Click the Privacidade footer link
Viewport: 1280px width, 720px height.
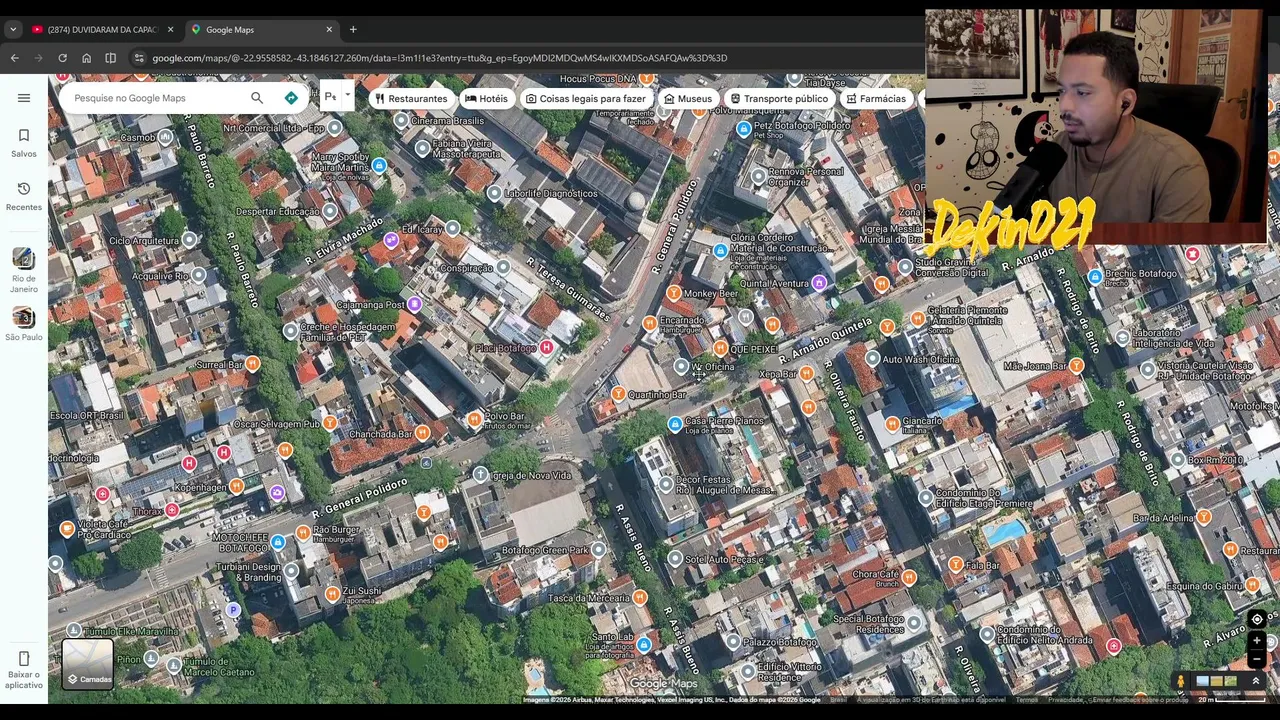(x=1065, y=700)
